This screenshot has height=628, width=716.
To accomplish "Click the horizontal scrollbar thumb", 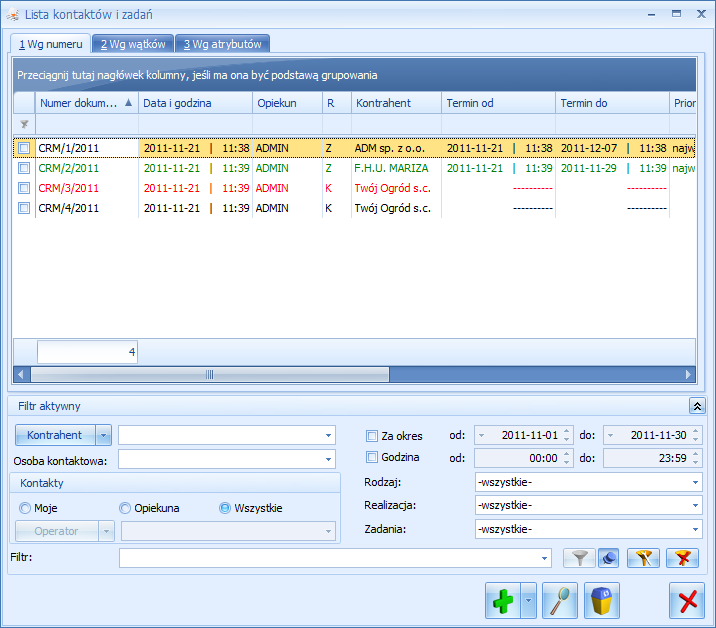I will point(210,375).
